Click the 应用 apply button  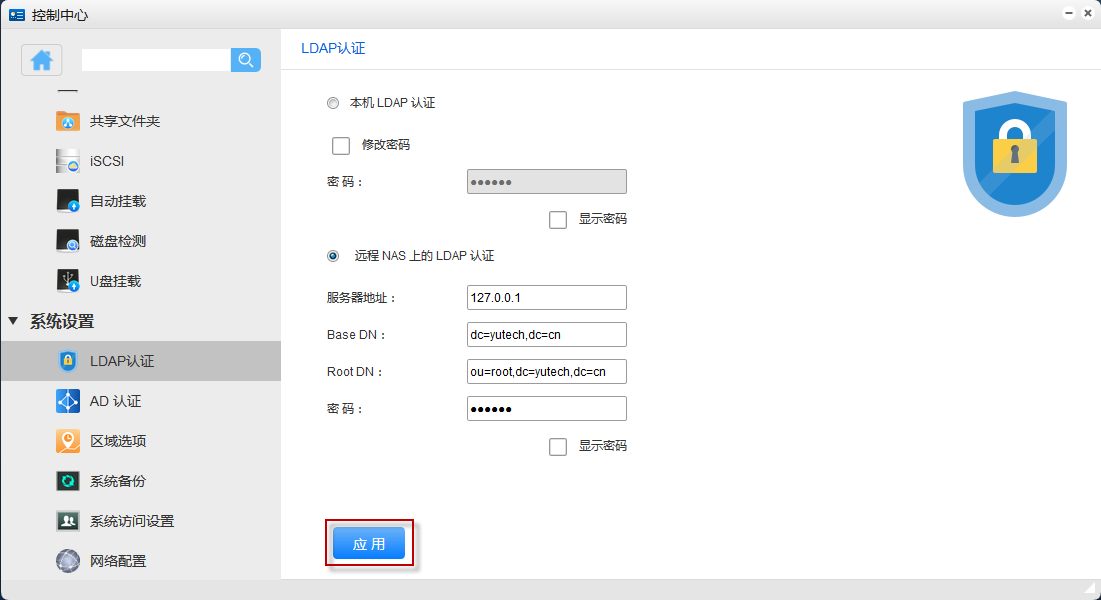(x=369, y=543)
